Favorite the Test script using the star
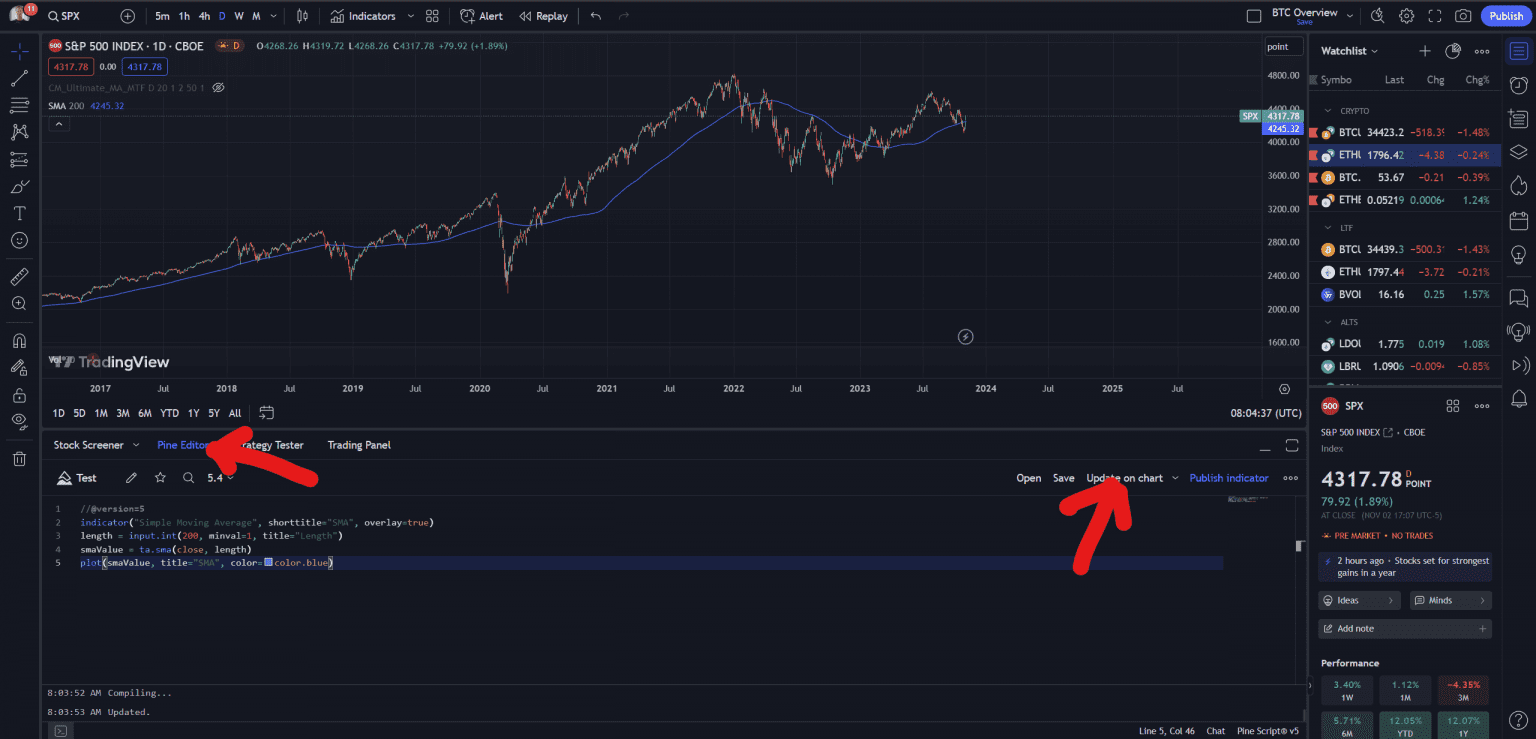 click(159, 478)
